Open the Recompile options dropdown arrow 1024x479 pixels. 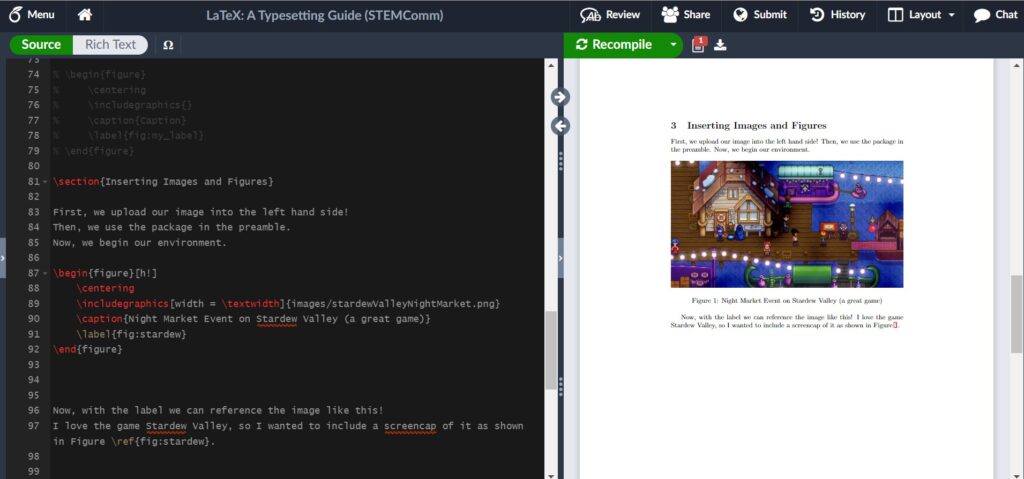673,45
